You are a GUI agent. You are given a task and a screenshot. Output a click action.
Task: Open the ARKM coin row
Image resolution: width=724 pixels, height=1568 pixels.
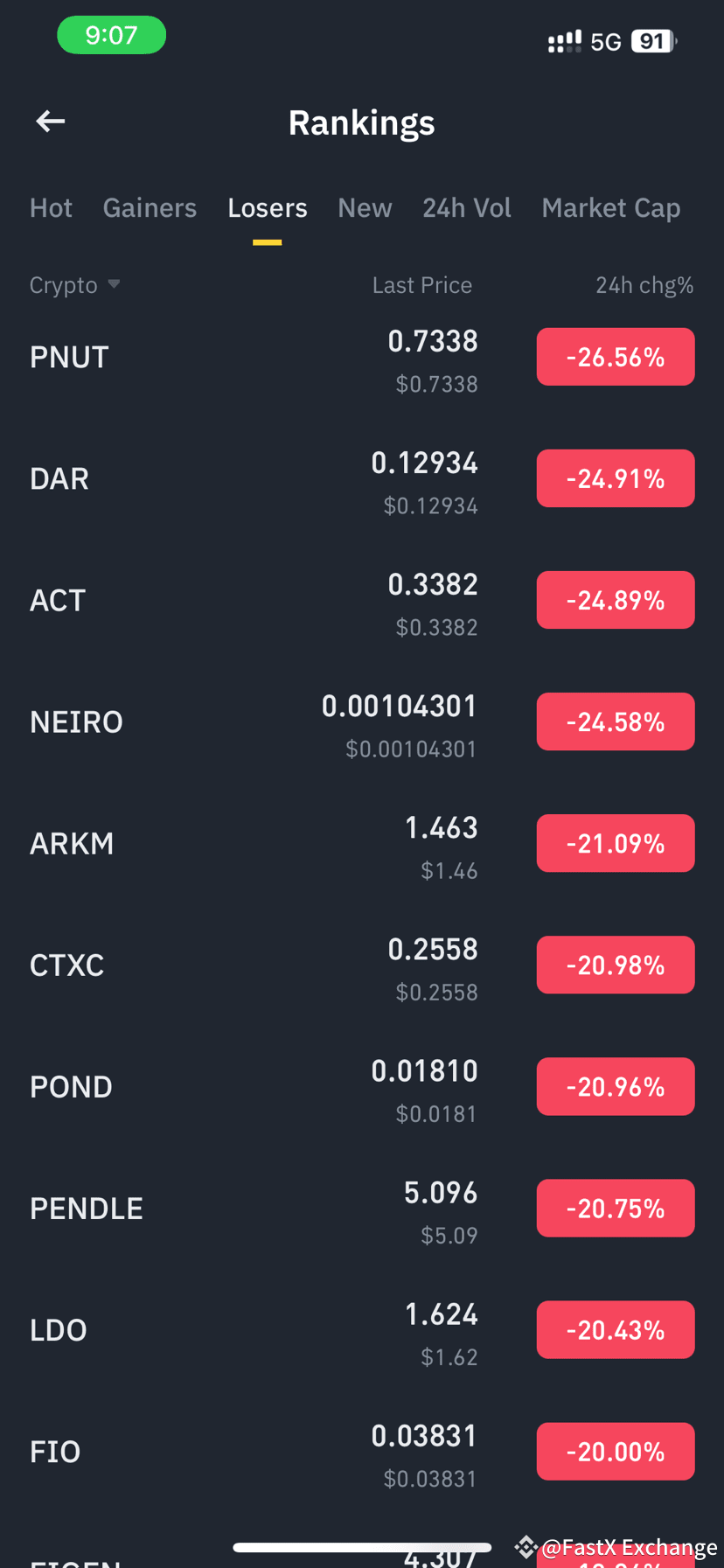click(362, 844)
